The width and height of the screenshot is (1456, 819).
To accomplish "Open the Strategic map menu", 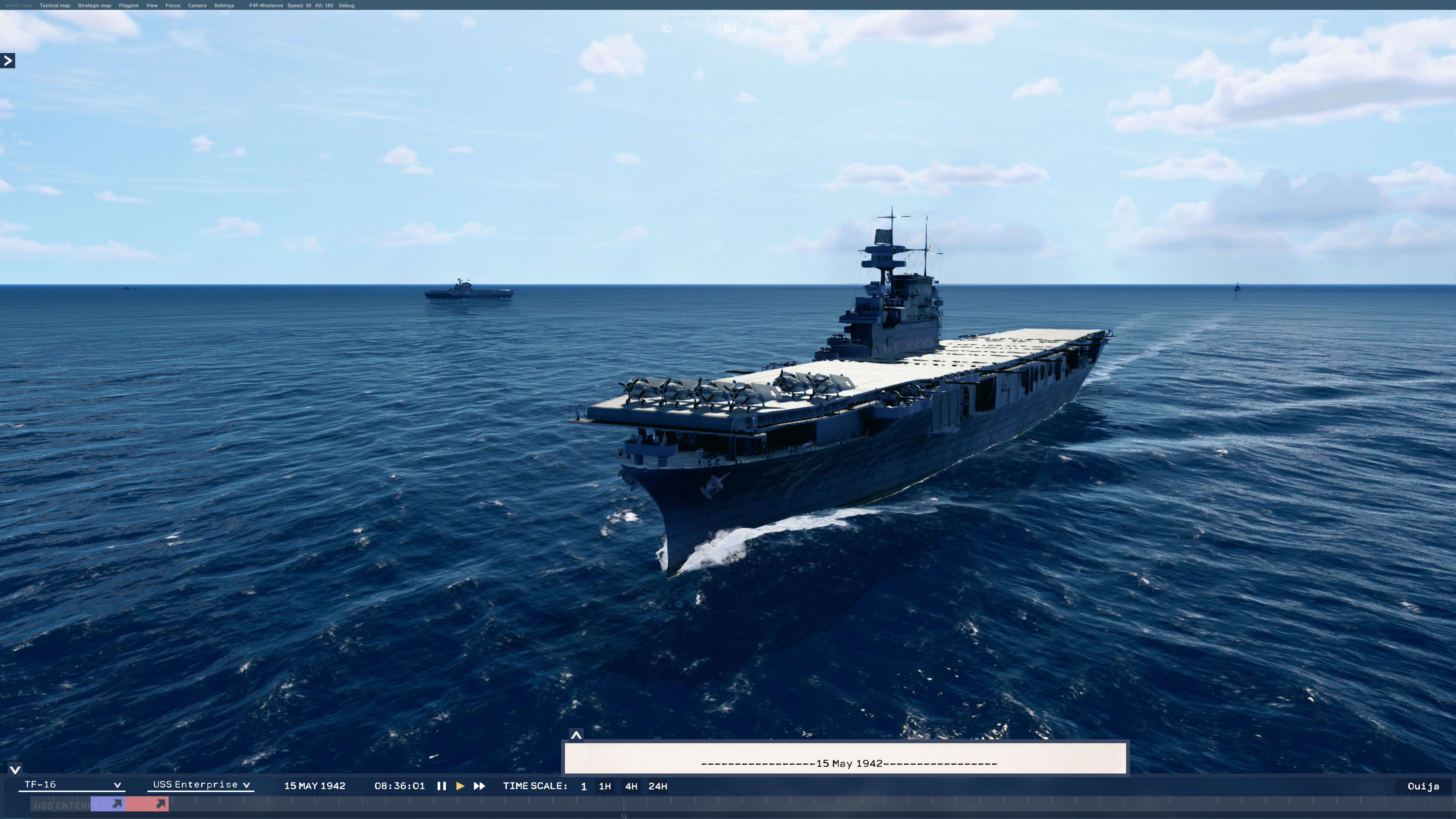I will pyautogui.click(x=94, y=5).
